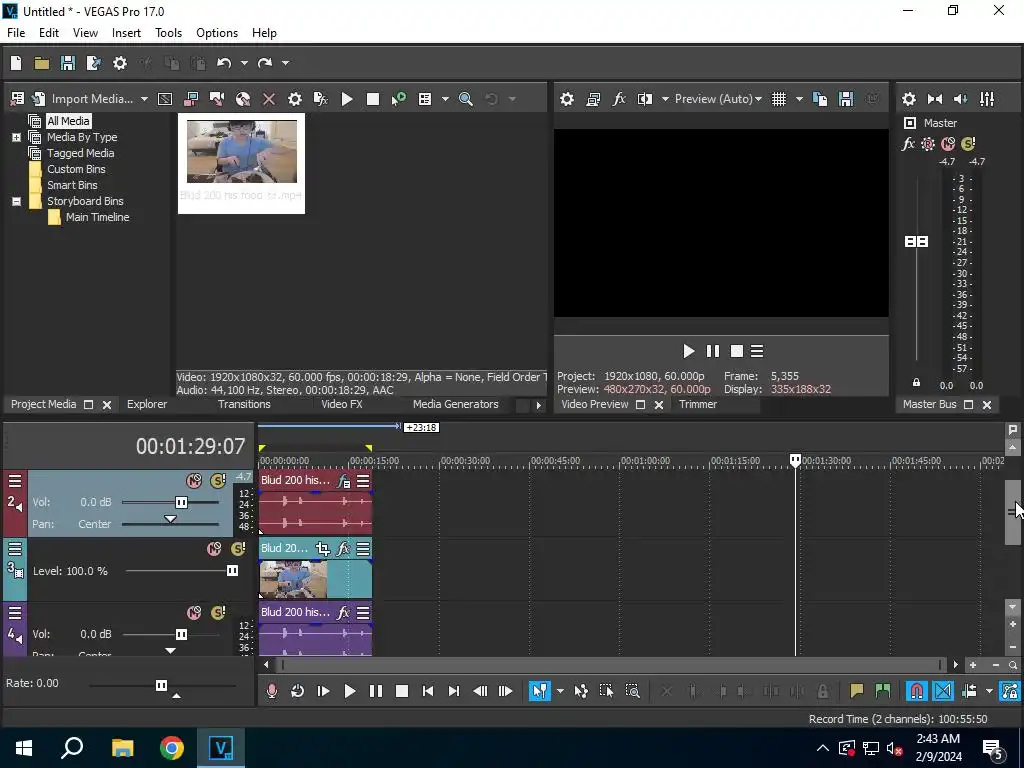
Task: Open the Insert menu
Action: [126, 33]
